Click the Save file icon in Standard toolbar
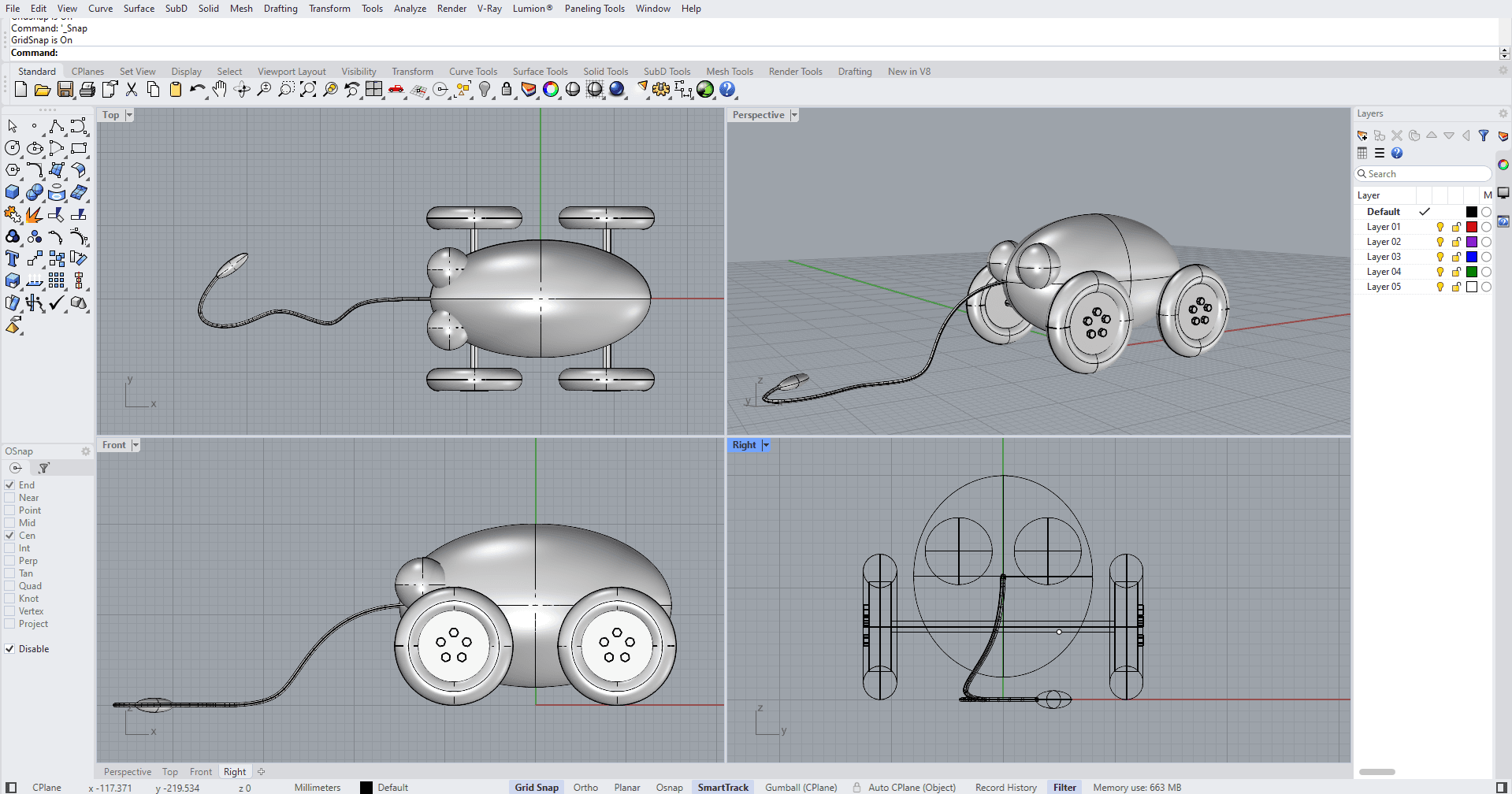Image resolution: width=1512 pixels, height=794 pixels. tap(65, 90)
